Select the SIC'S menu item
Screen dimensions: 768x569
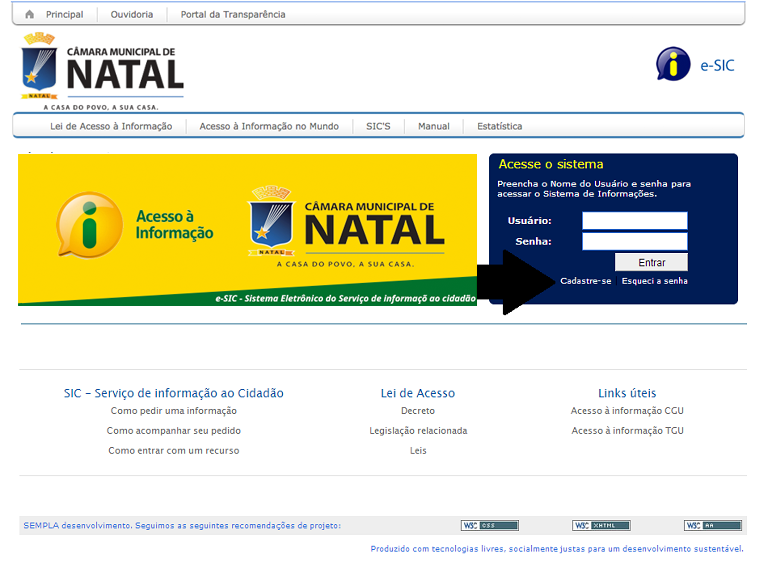pos(378,126)
